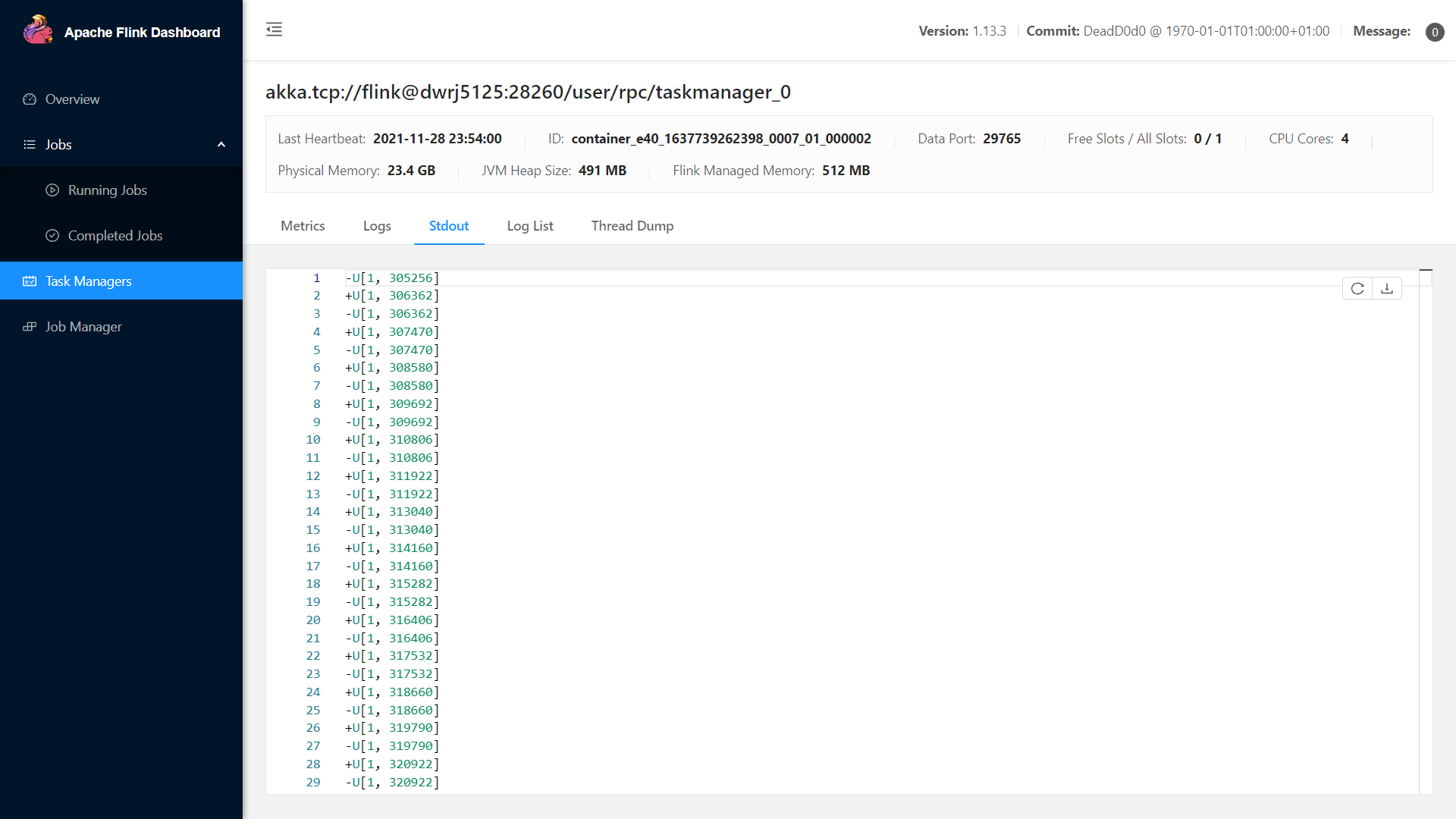Viewport: 1456px width, 819px height.
Task: Click the Jobs menu list icon
Action: point(30,145)
